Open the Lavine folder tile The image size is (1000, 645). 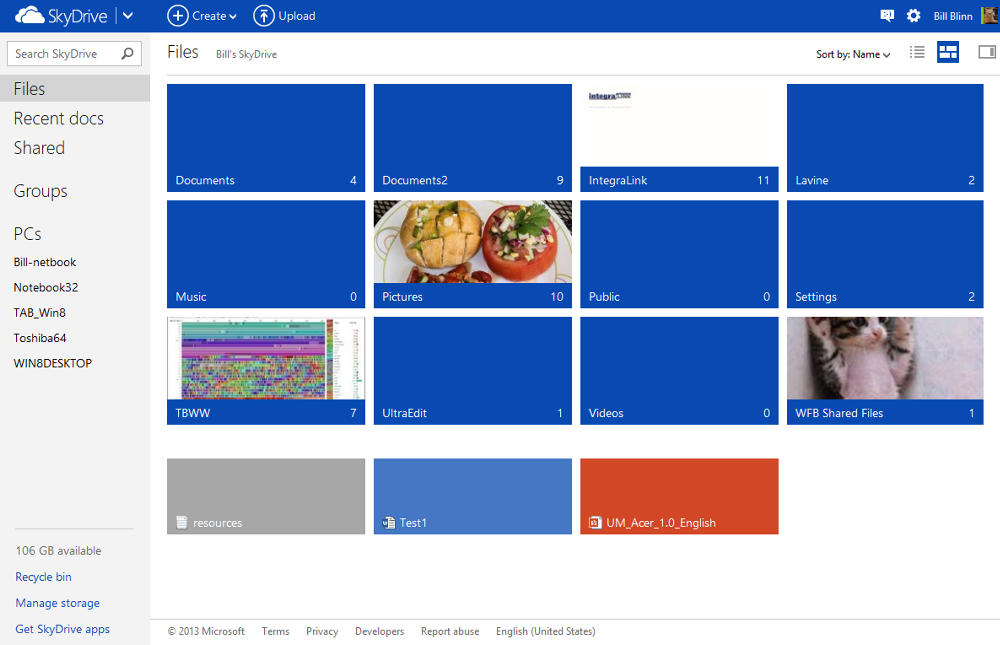[x=885, y=138]
